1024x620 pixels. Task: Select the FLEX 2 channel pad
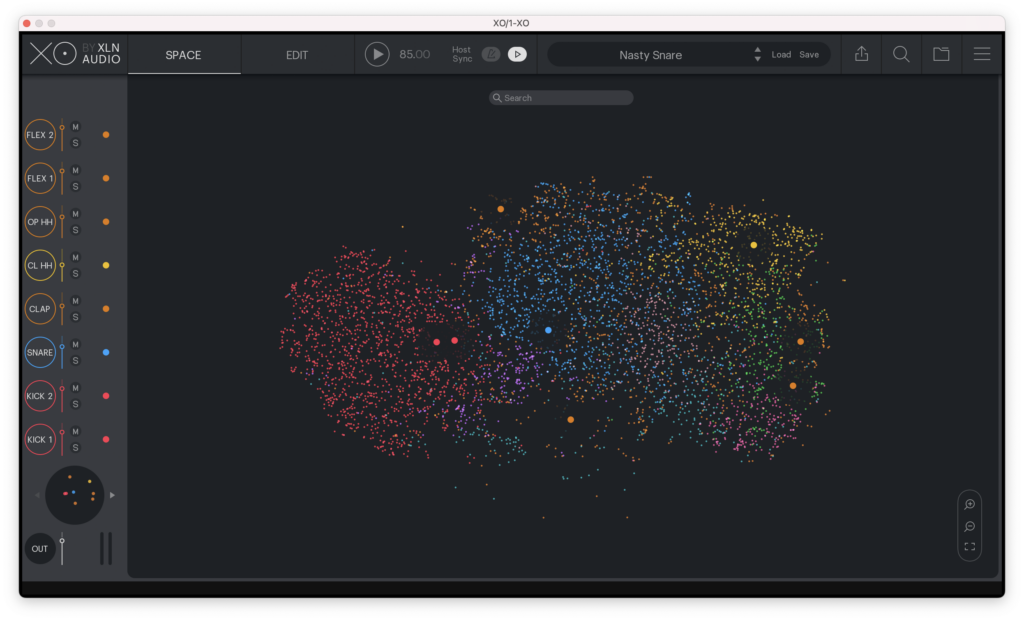pyautogui.click(x=40, y=135)
